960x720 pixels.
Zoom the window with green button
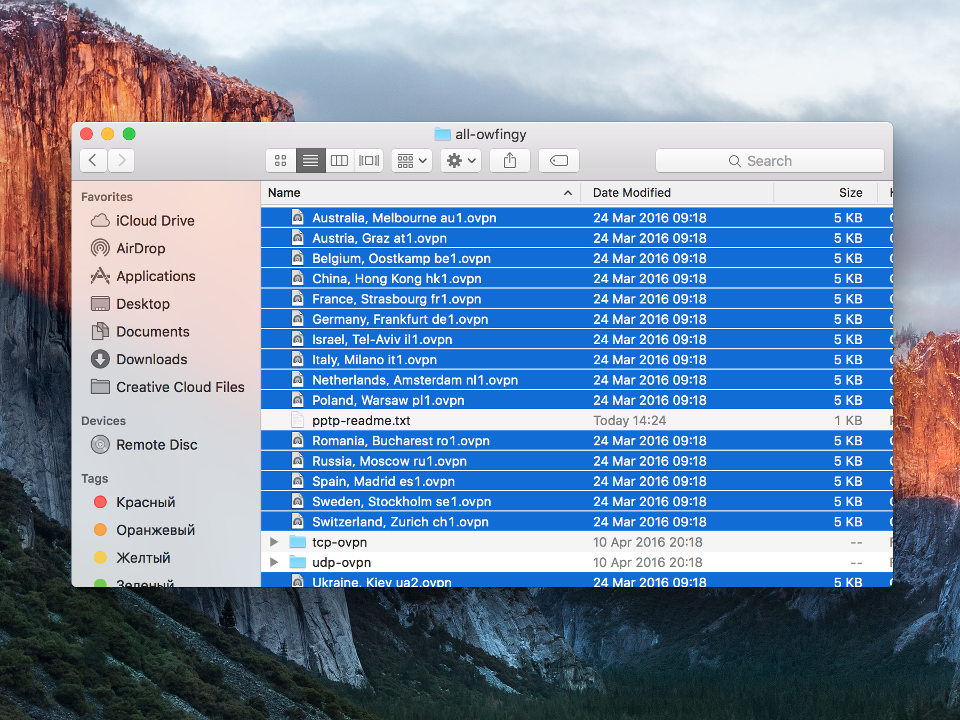point(129,134)
